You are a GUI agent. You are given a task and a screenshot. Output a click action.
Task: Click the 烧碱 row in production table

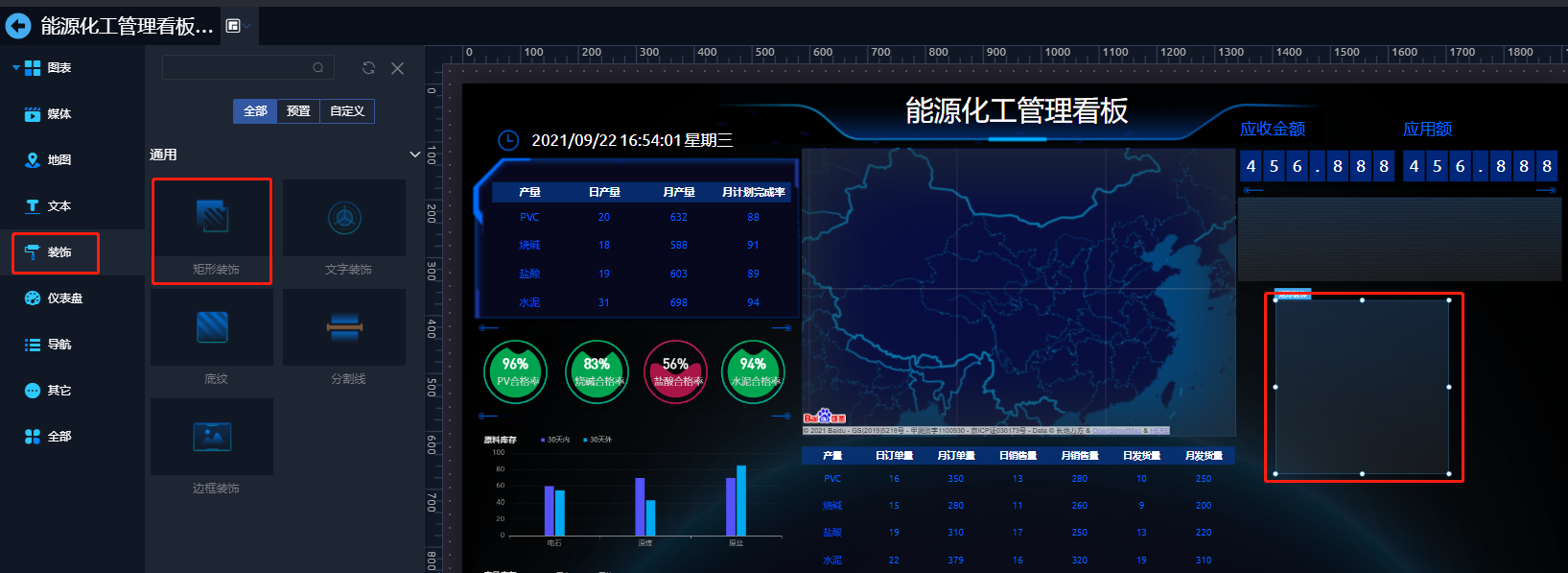tap(642, 245)
